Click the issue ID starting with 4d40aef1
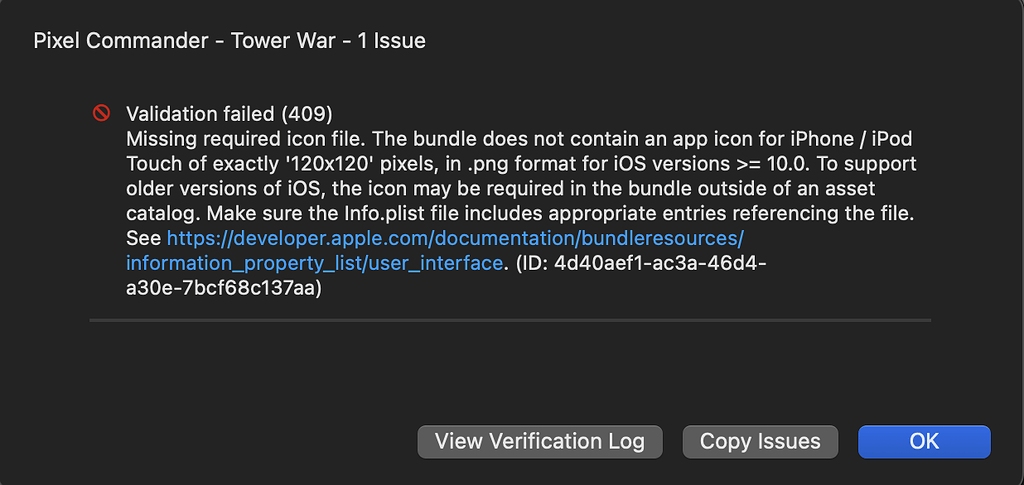Screen dimensions: 1024x485 [x=659, y=264]
